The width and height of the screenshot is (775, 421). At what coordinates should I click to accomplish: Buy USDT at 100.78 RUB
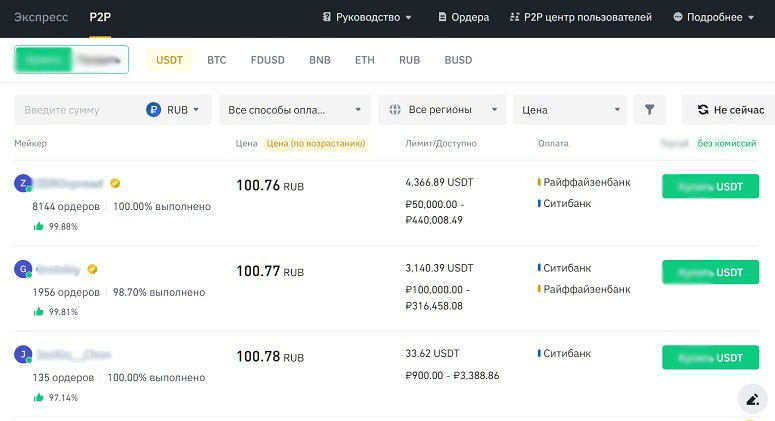(710, 358)
